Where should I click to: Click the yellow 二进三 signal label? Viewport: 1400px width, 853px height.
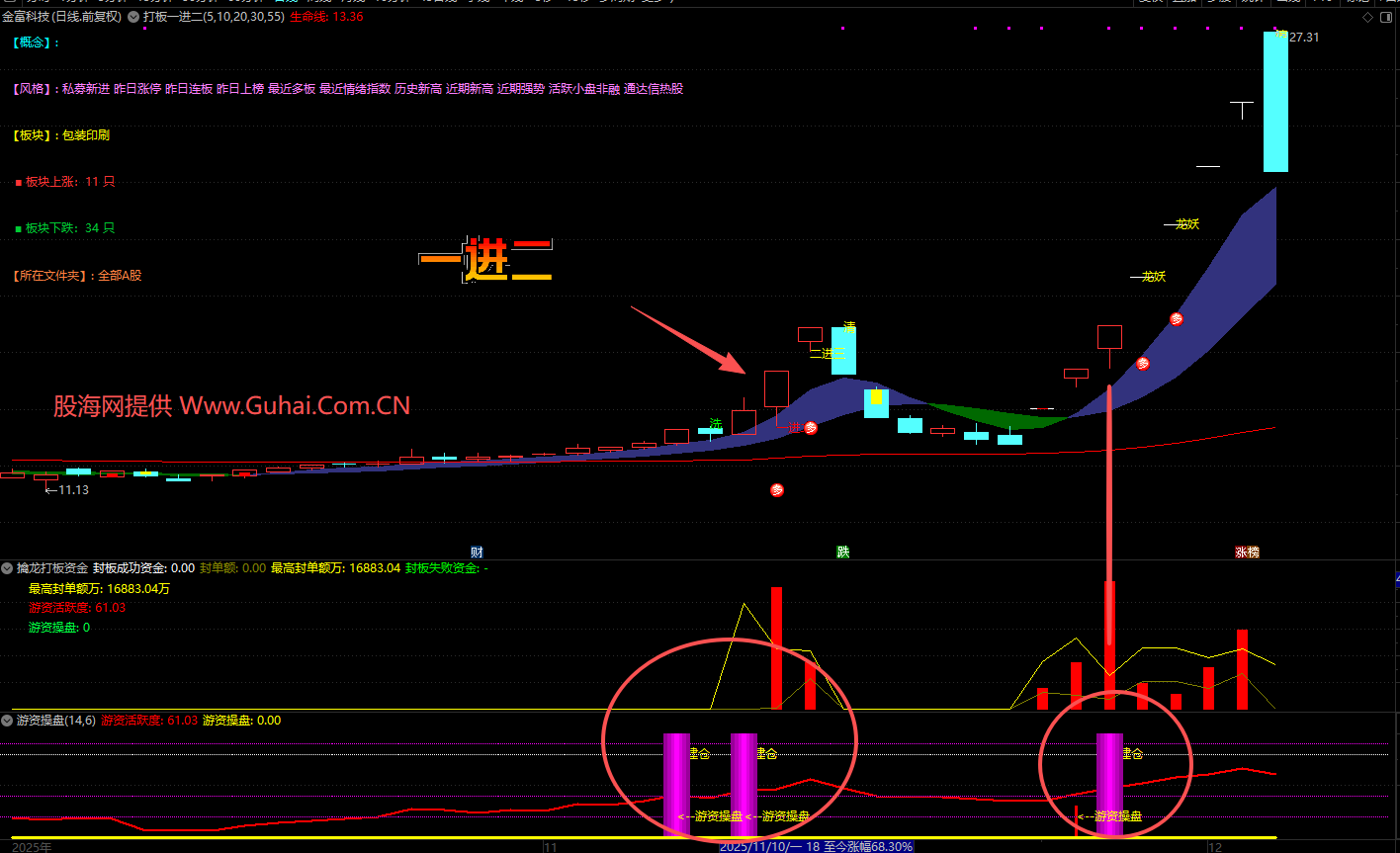tap(827, 353)
